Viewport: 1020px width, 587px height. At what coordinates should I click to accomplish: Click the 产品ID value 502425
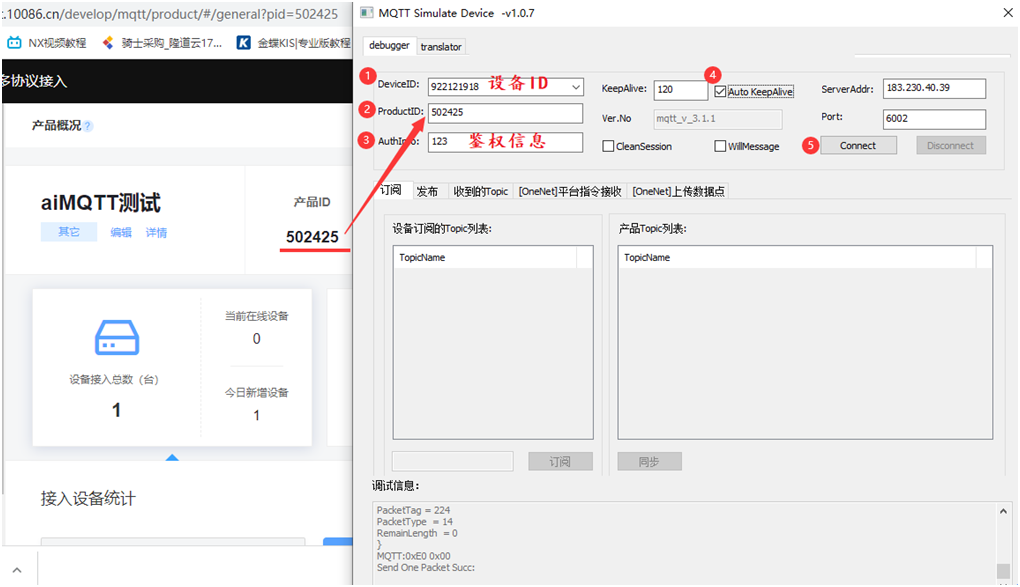[x=312, y=237]
